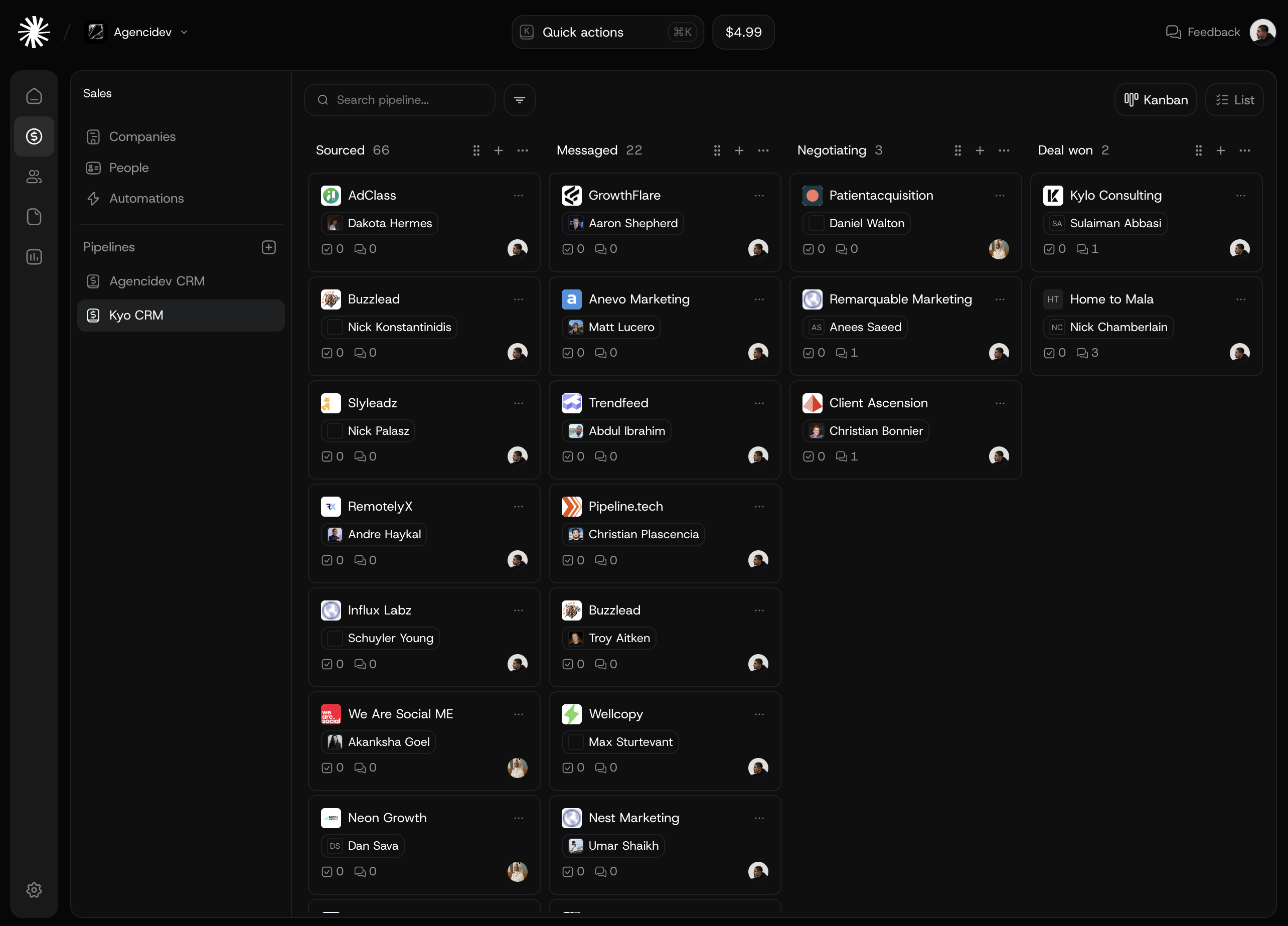Open the Influx Labz card title
The height and width of the screenshot is (926, 1288).
[379, 610]
